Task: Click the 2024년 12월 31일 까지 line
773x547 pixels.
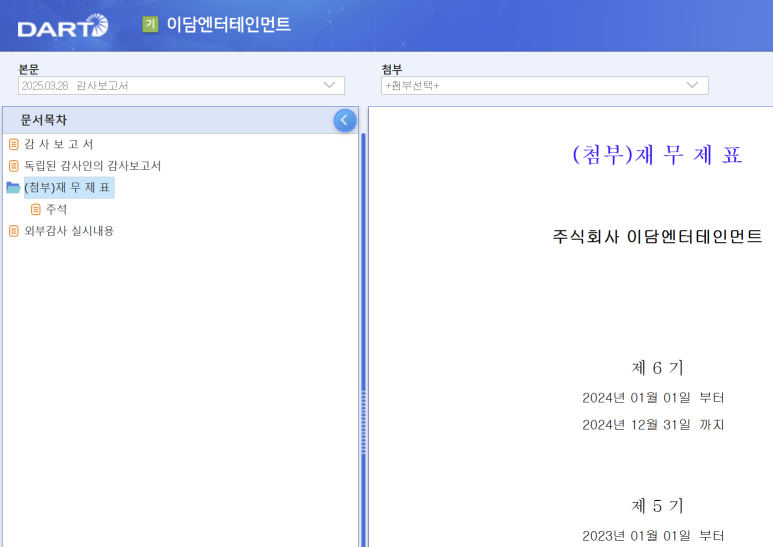Action: point(653,425)
